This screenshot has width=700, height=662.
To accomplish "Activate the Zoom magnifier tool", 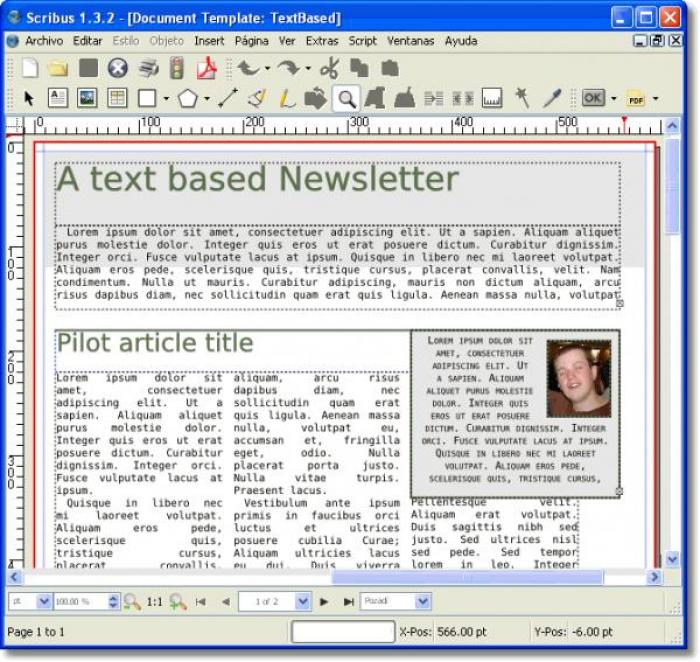I will click(346, 99).
